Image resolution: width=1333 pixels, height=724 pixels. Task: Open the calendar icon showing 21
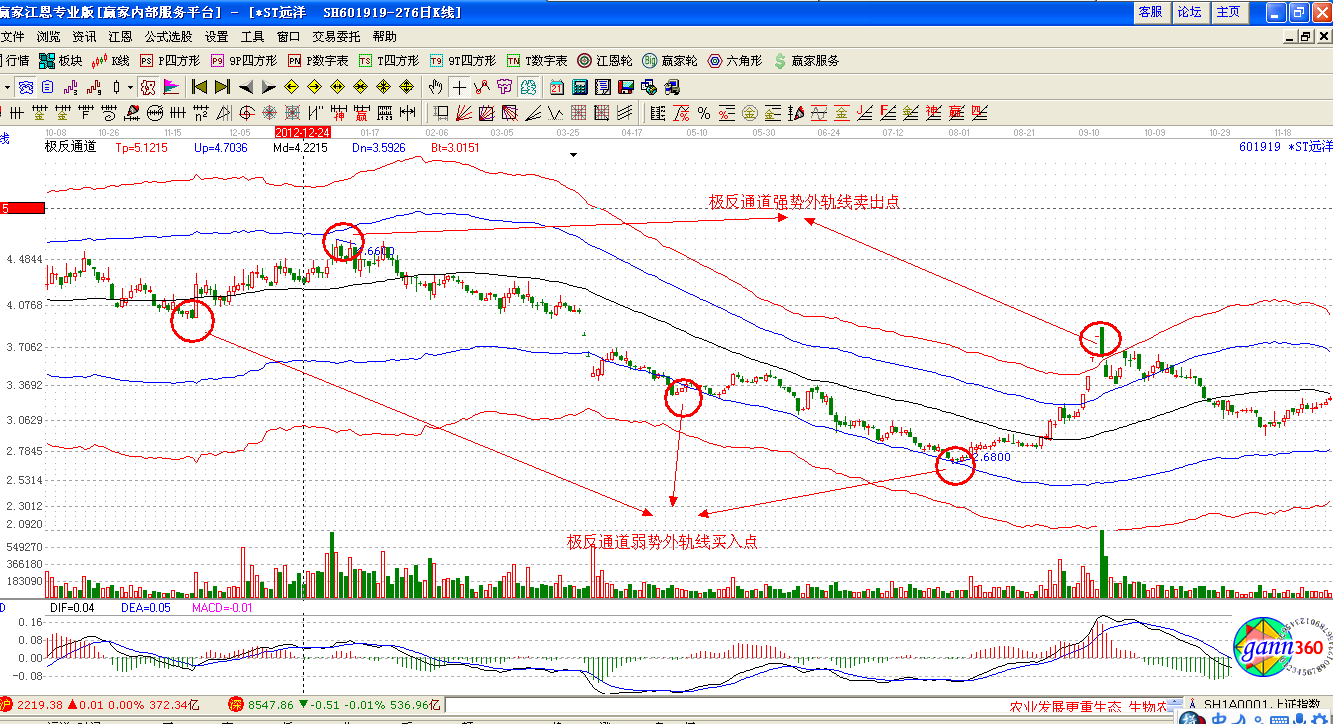point(556,87)
